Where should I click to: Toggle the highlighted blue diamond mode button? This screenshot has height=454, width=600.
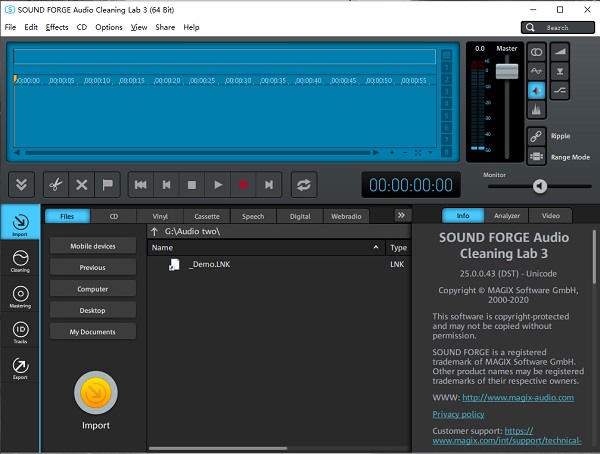pyautogui.click(x=536, y=91)
